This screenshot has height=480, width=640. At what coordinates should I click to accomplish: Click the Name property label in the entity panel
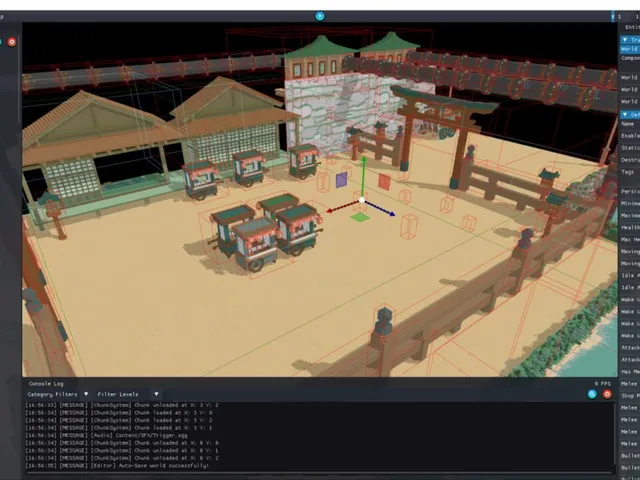click(x=628, y=124)
